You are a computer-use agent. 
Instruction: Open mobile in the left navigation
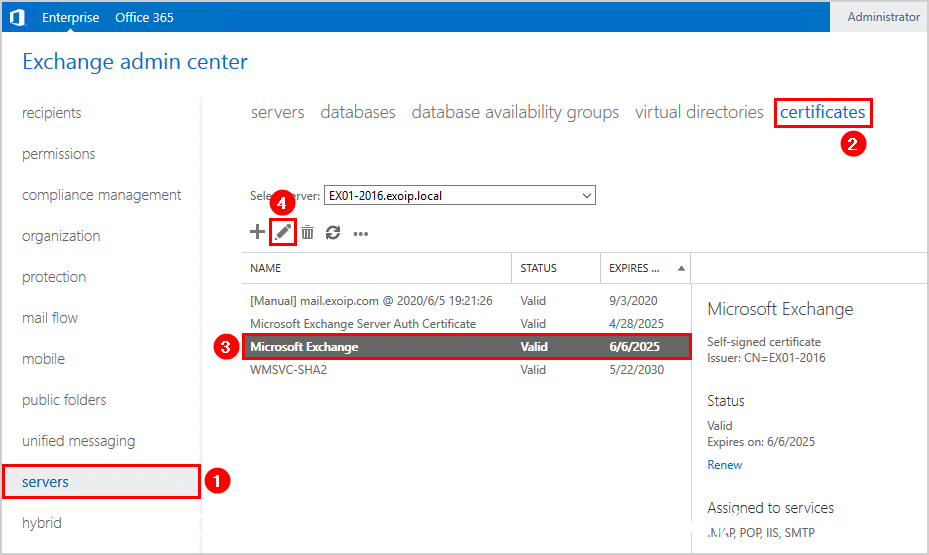point(43,359)
